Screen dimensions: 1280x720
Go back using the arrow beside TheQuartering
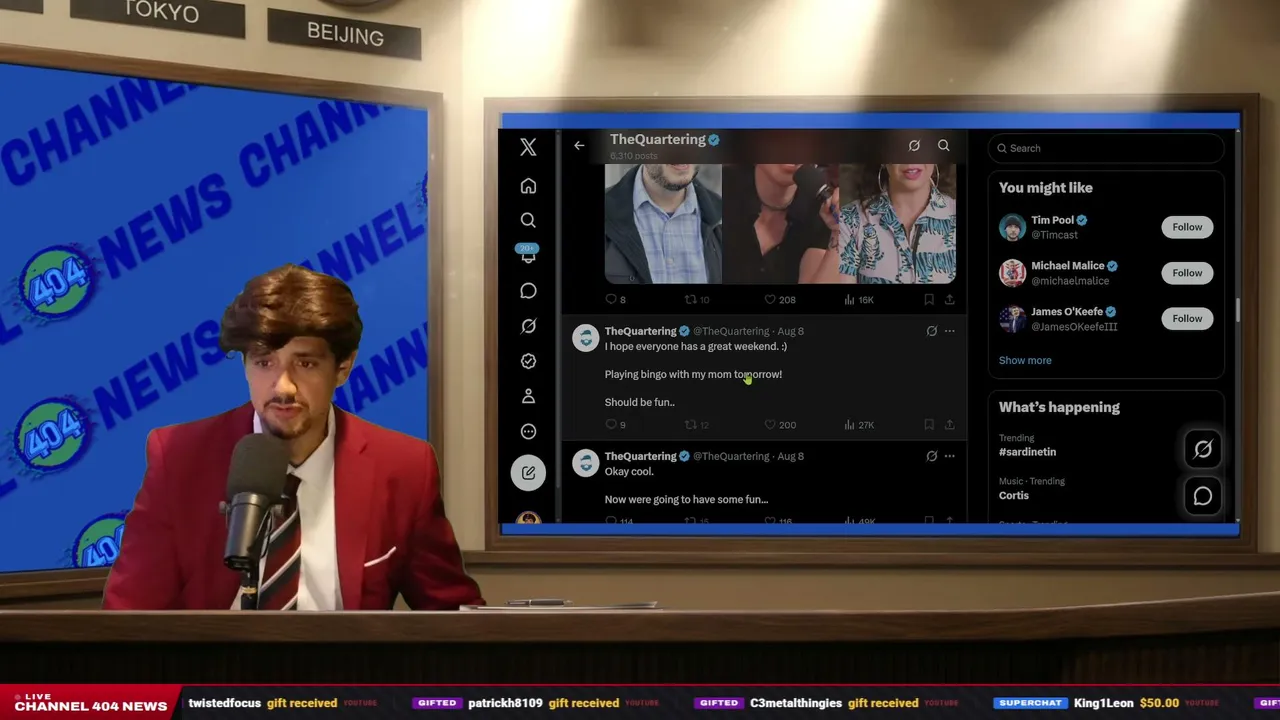[579, 146]
